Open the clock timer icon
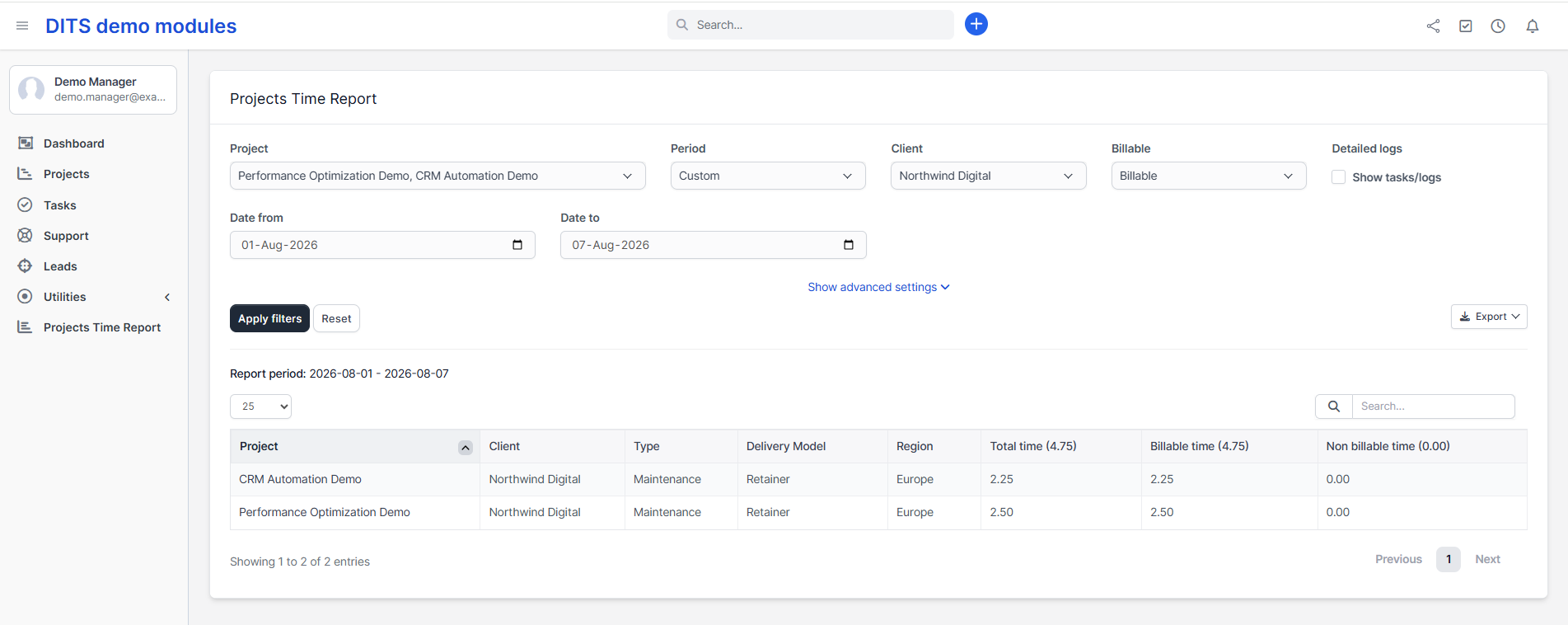The height and width of the screenshot is (625, 1568). coord(1498,26)
